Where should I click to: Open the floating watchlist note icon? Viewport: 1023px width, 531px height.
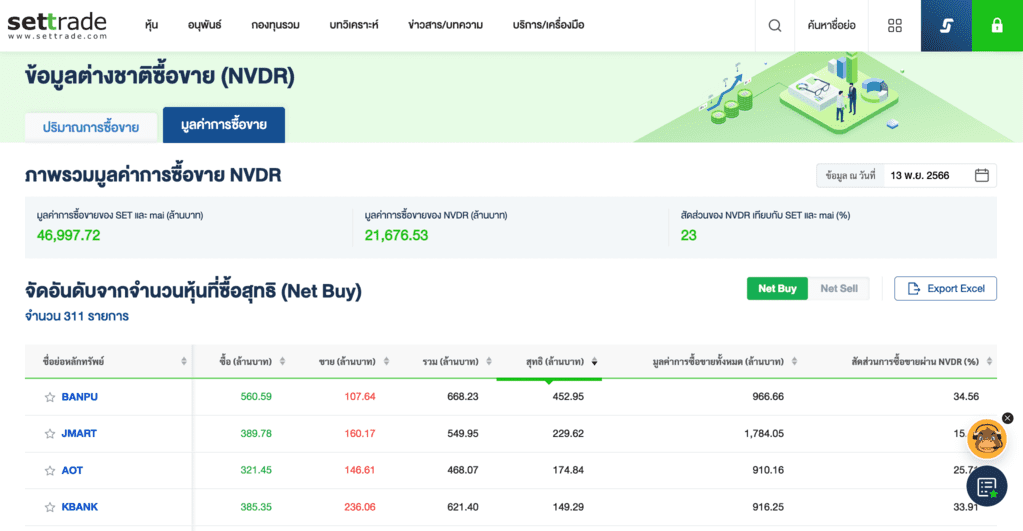[x=987, y=487]
